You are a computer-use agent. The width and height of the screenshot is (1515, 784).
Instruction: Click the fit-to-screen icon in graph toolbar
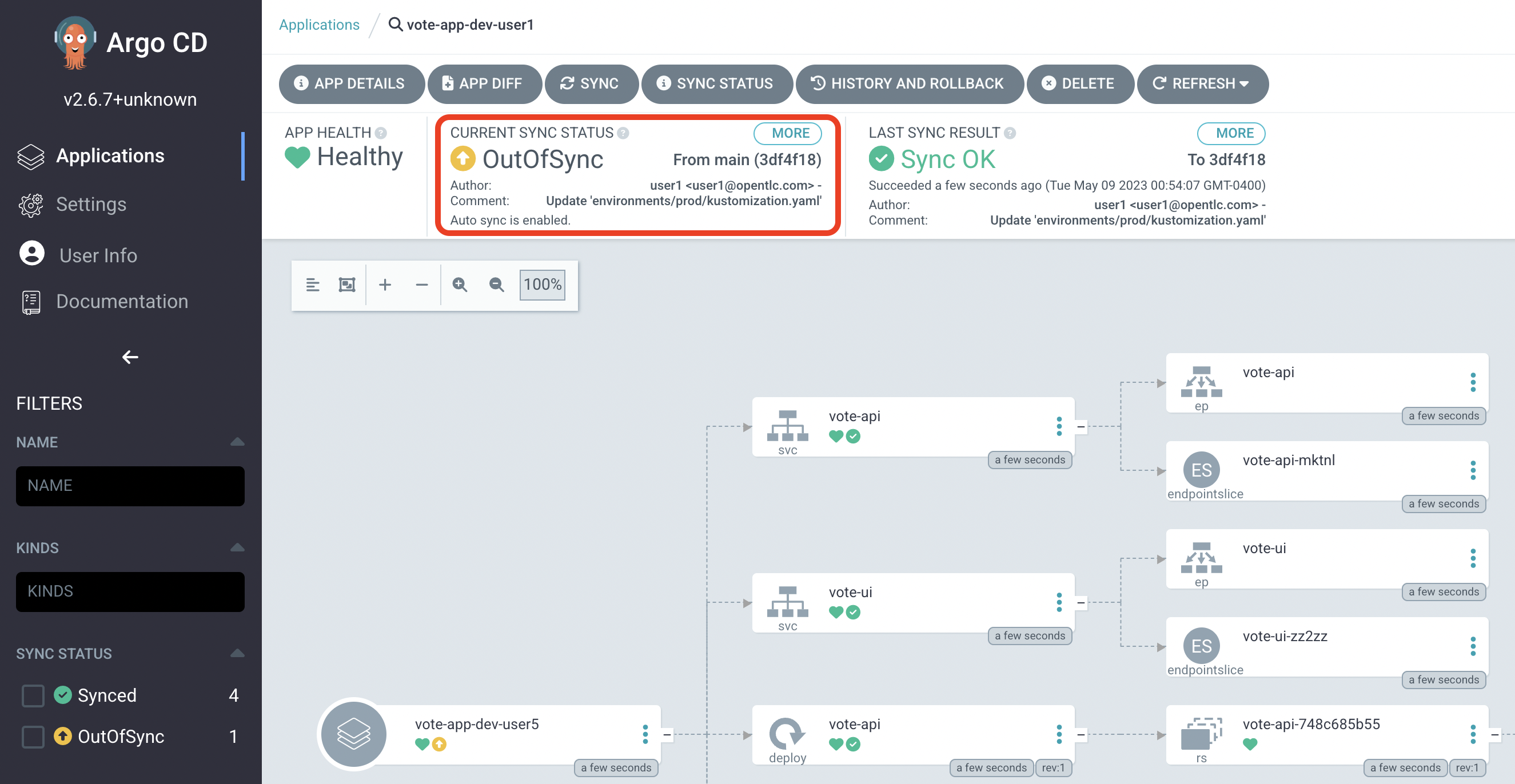347,285
